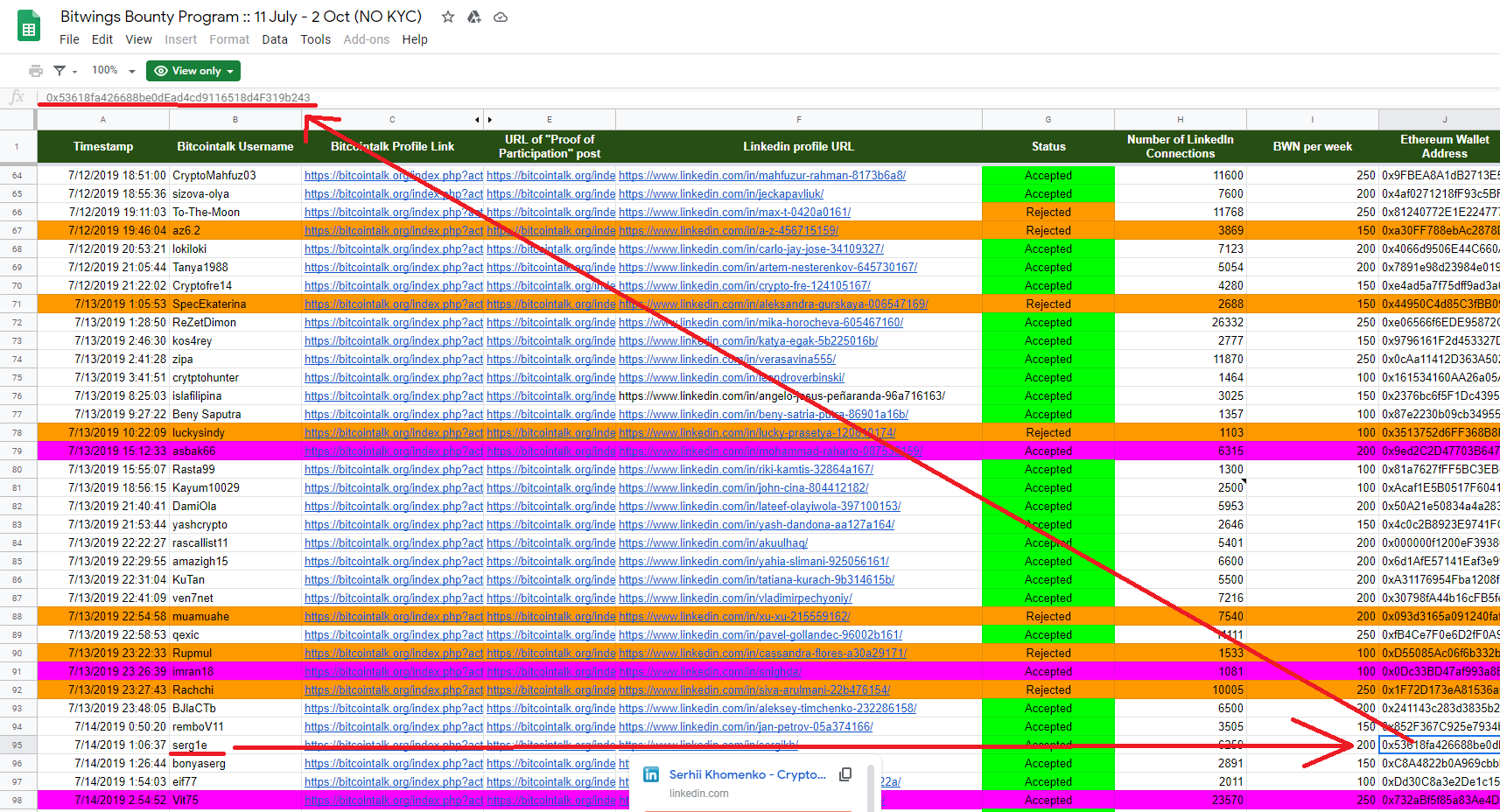This screenshot has width=1500, height=812.
Task: Open the Data menu
Action: [275, 39]
